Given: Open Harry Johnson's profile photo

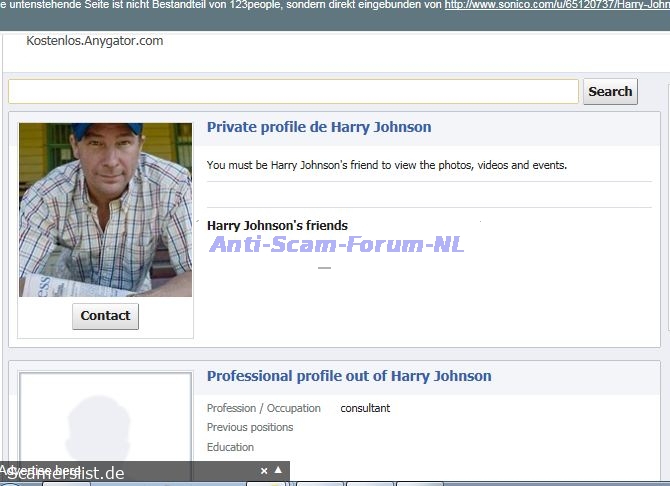Looking at the screenshot, I should (105, 210).
